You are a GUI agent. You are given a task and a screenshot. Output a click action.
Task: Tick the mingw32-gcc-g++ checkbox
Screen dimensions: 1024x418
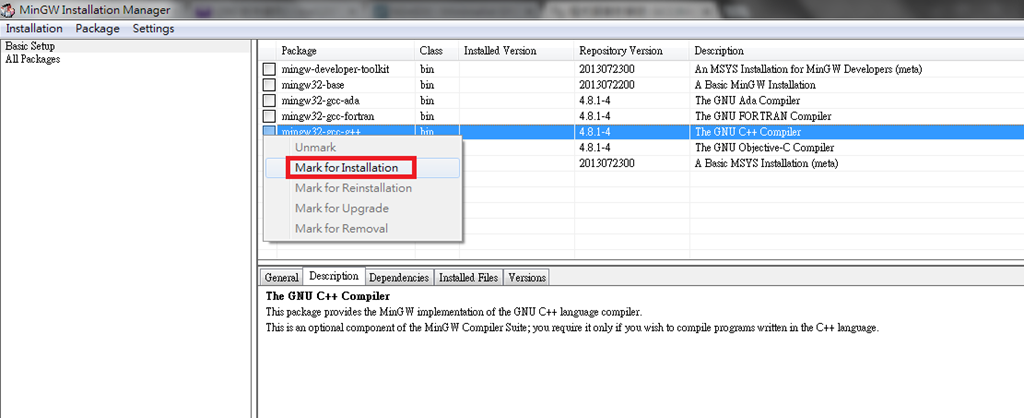pyautogui.click(x=269, y=131)
